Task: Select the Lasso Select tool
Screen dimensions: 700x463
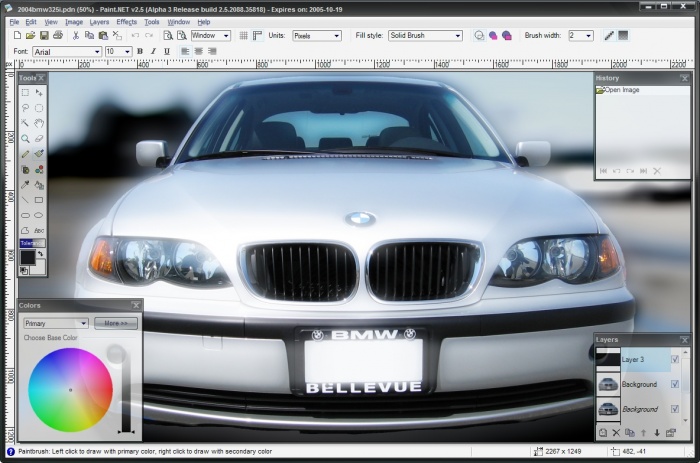Action: point(25,108)
